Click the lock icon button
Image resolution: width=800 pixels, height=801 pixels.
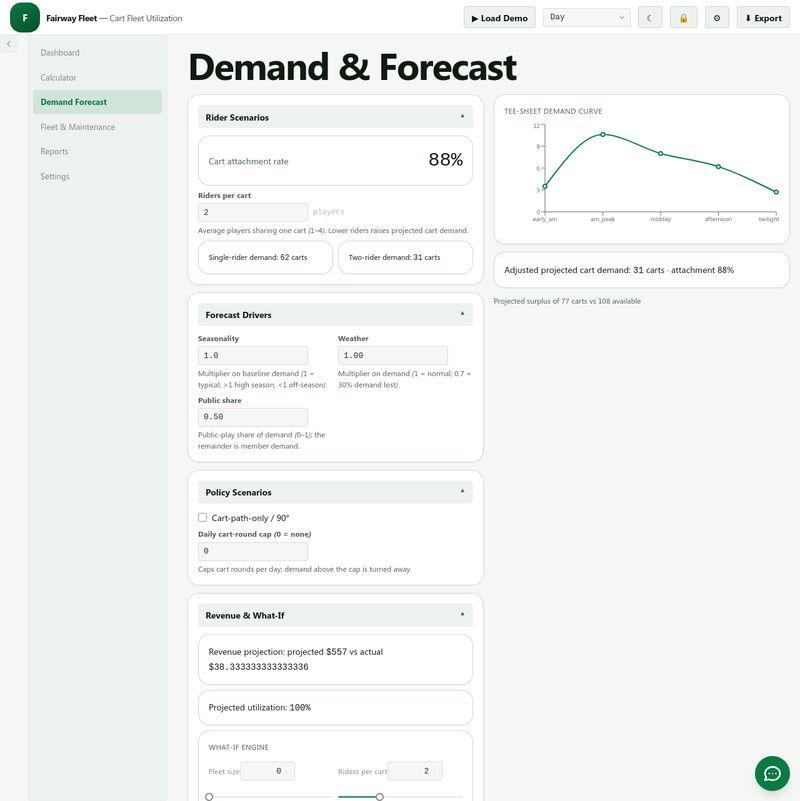683,18
